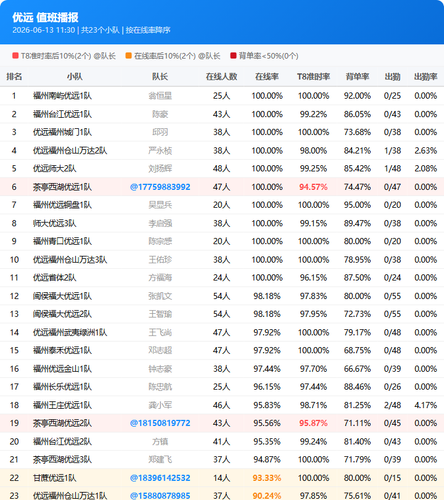Click 在线人数 value 46人

(221, 405)
